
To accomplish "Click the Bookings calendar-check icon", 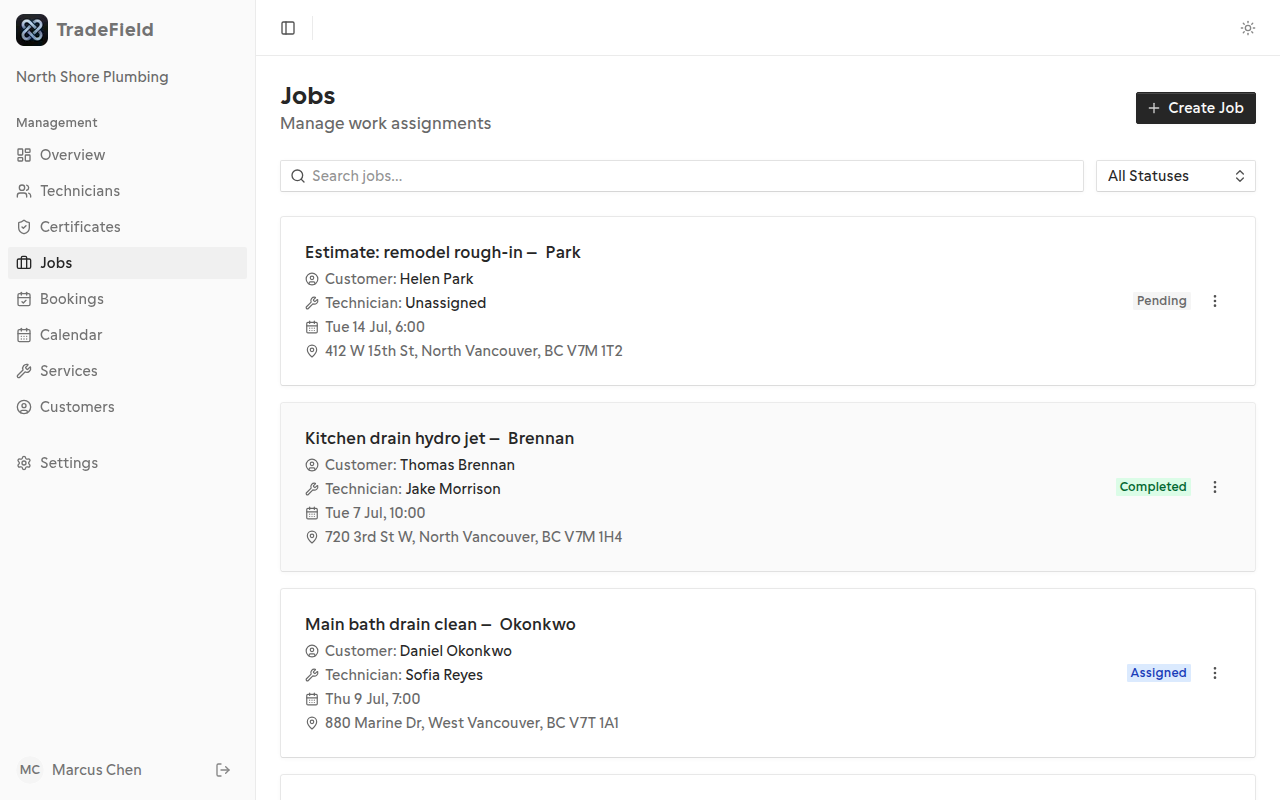I will 24,299.
